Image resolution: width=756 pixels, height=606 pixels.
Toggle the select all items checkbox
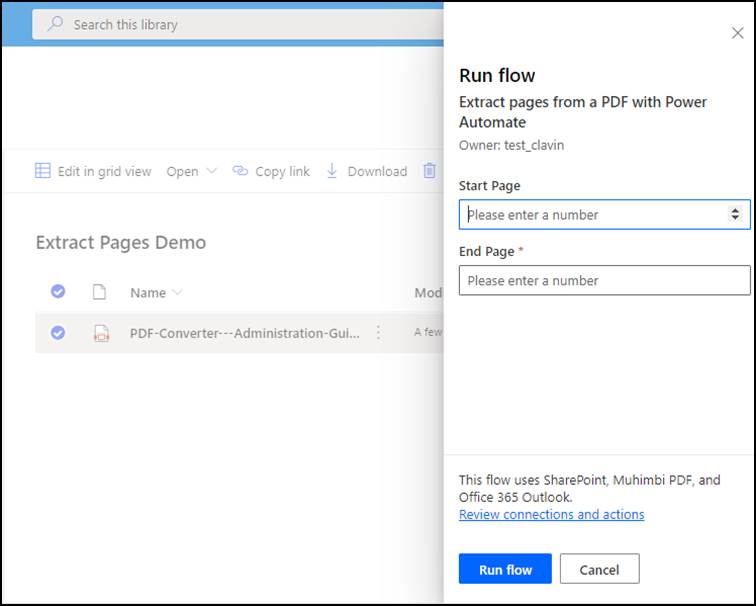58,291
